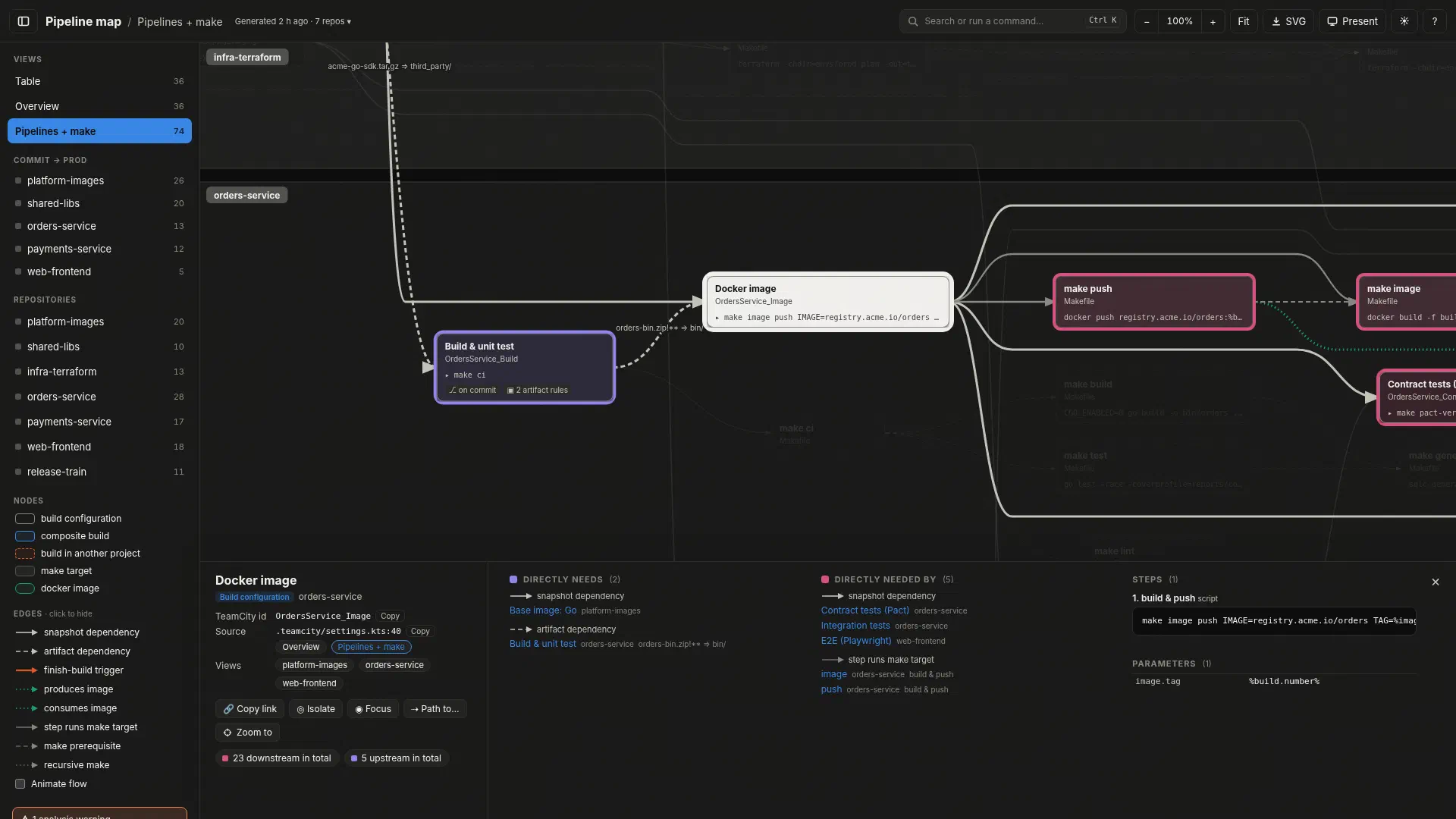Viewport: 1456px width, 819px height.
Task: Isolate the Docker image node
Action: click(315, 709)
